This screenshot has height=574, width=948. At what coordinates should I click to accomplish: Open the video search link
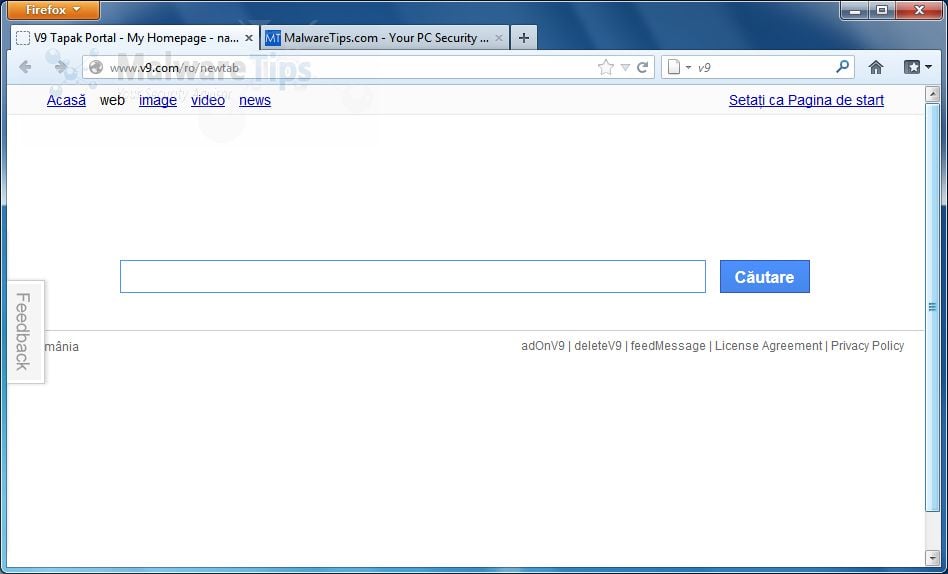208,100
